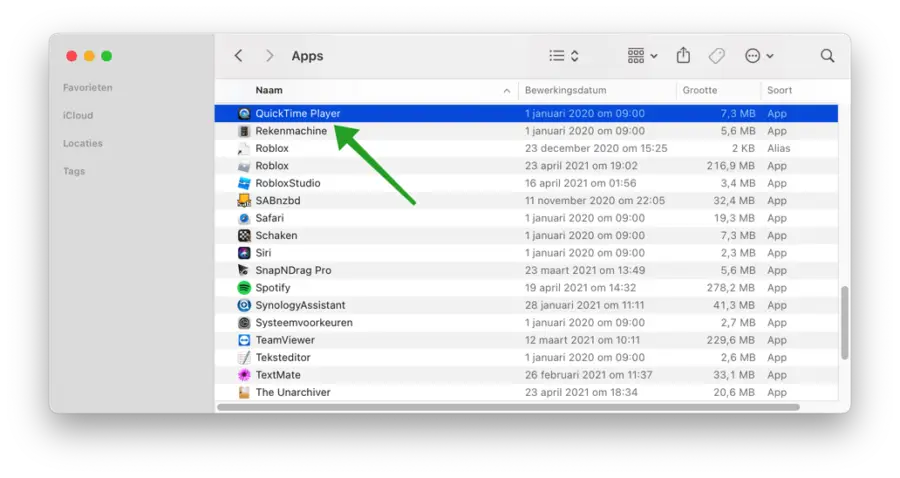Viewport: 900px width, 478px height.
Task: Select the Spotify name text
Action: tap(273, 288)
